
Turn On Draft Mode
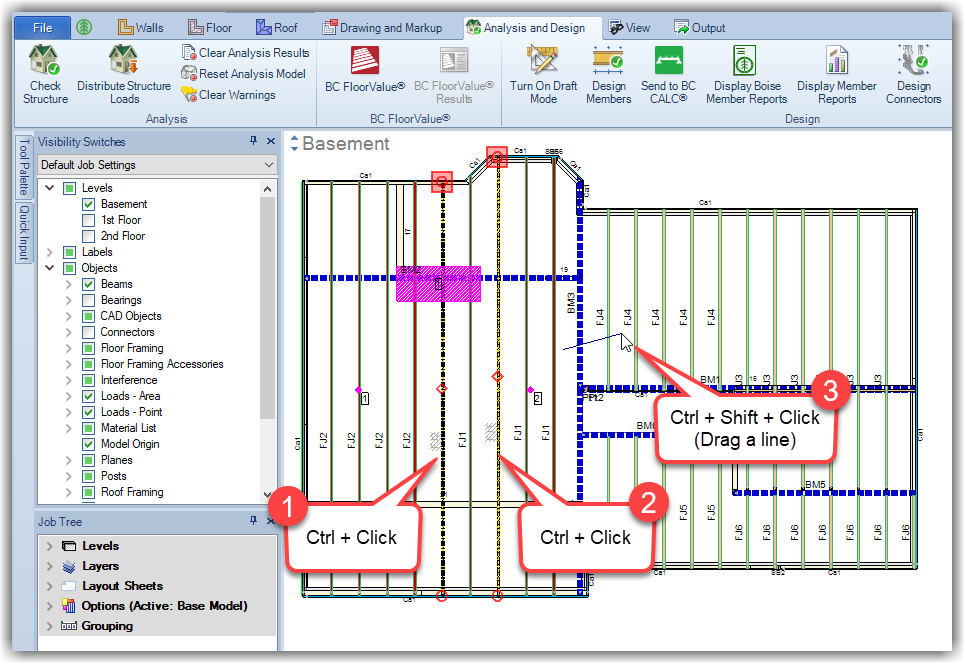[x=543, y=62]
